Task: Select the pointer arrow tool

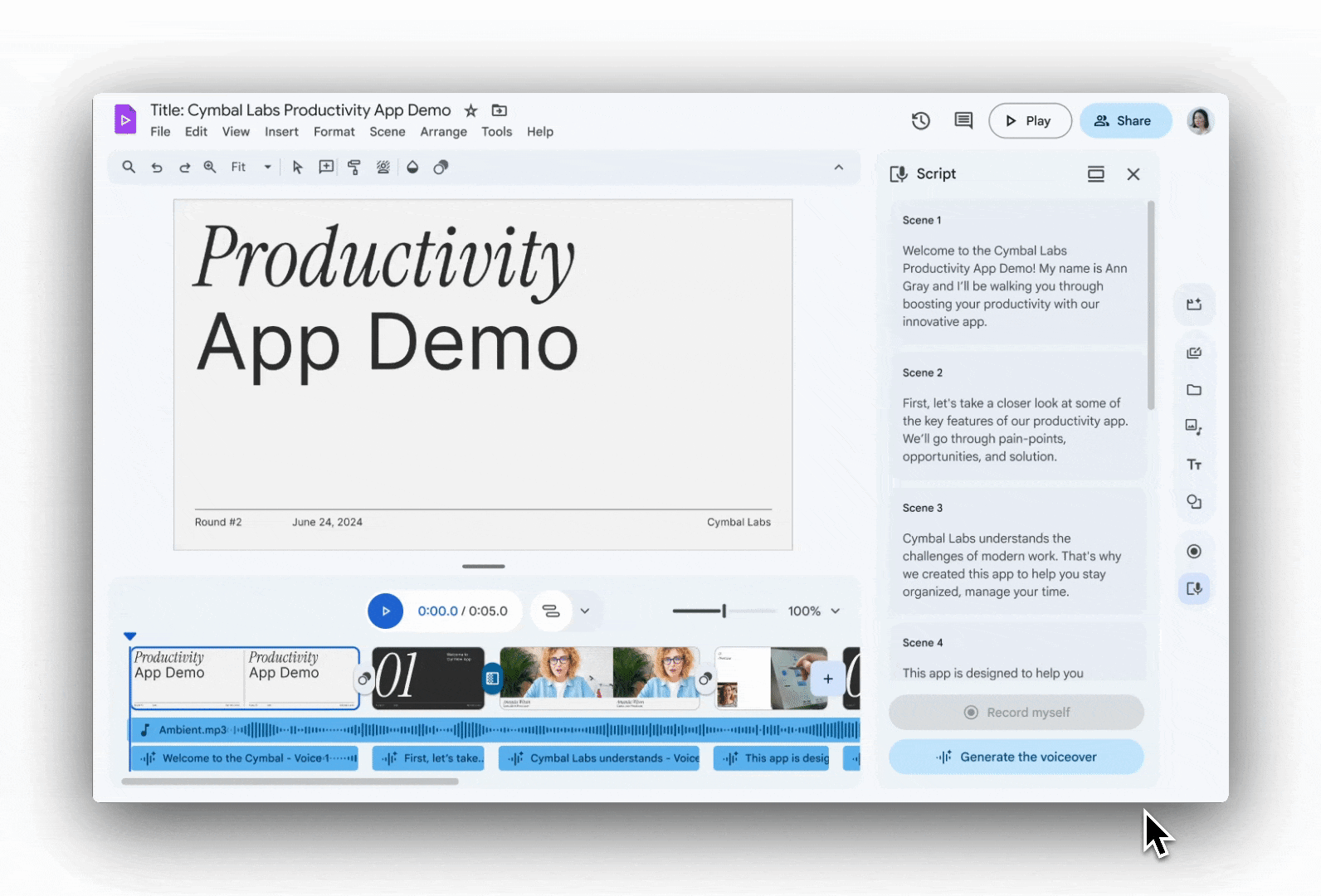Action: 297,168
